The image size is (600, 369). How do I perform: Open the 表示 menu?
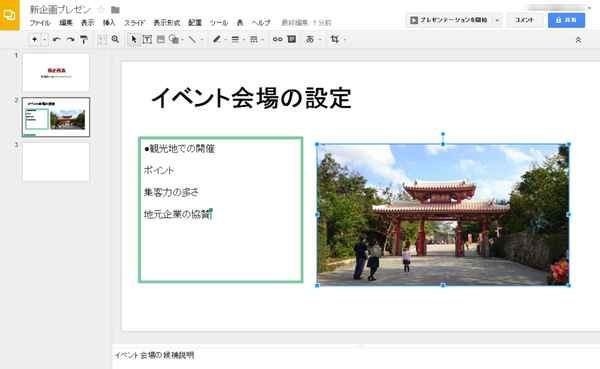click(88, 23)
